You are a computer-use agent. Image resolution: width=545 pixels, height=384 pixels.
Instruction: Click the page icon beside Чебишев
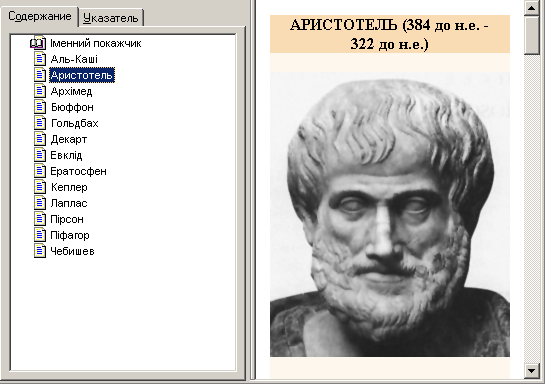click(40, 251)
